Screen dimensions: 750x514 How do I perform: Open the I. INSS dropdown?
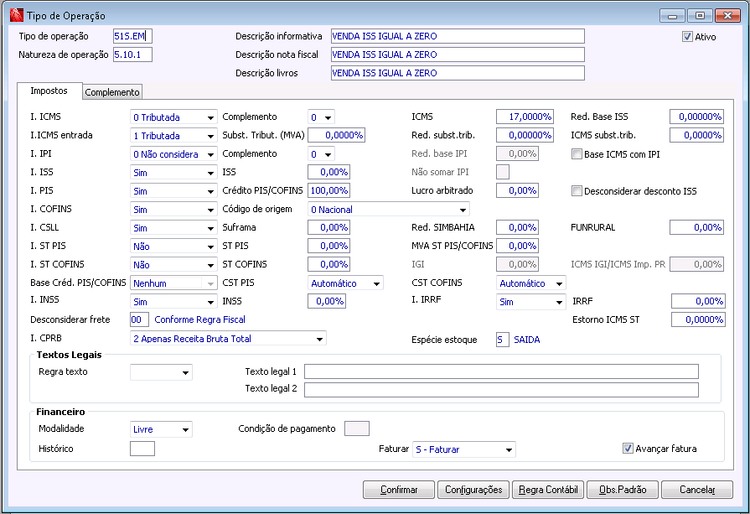tap(173, 301)
